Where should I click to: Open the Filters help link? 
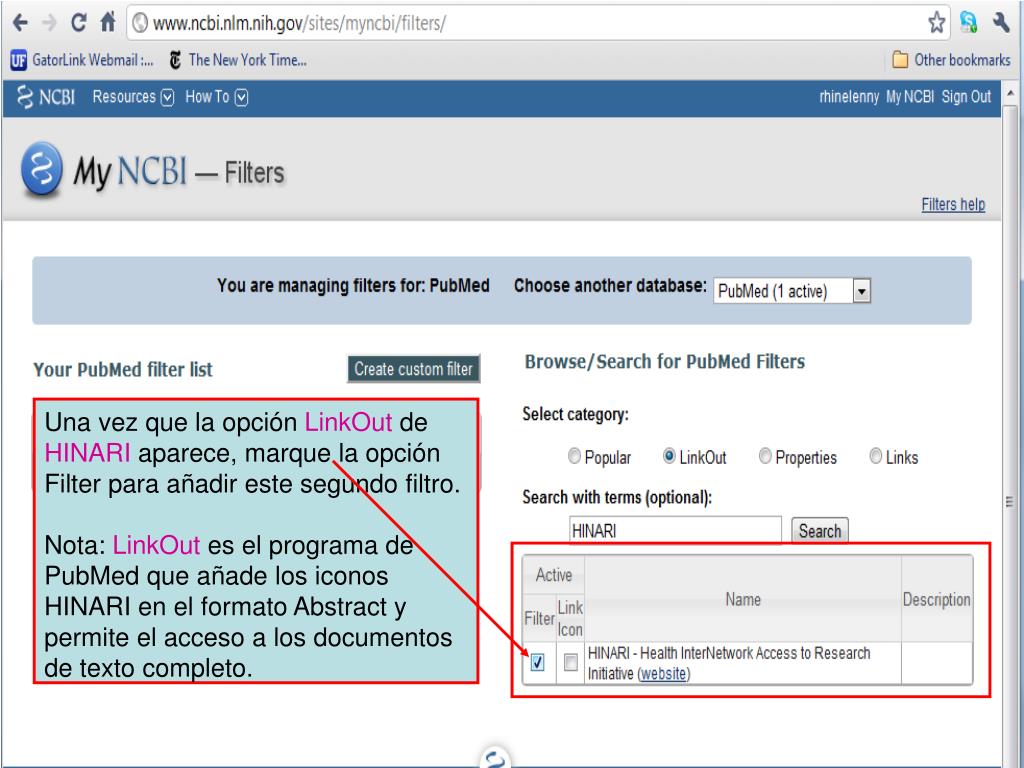point(953,204)
